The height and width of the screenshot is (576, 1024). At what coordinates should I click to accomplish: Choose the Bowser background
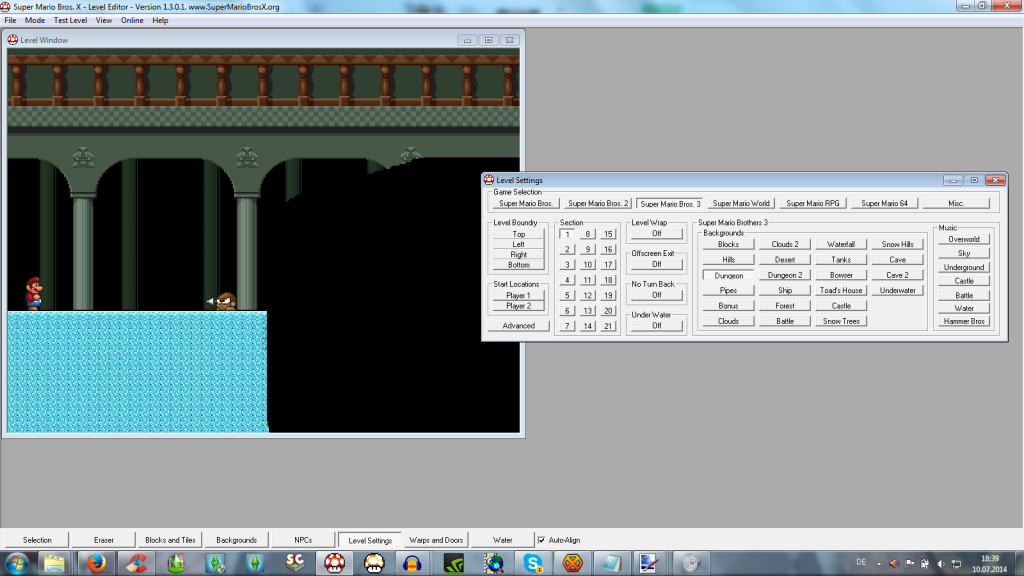pyautogui.click(x=841, y=275)
